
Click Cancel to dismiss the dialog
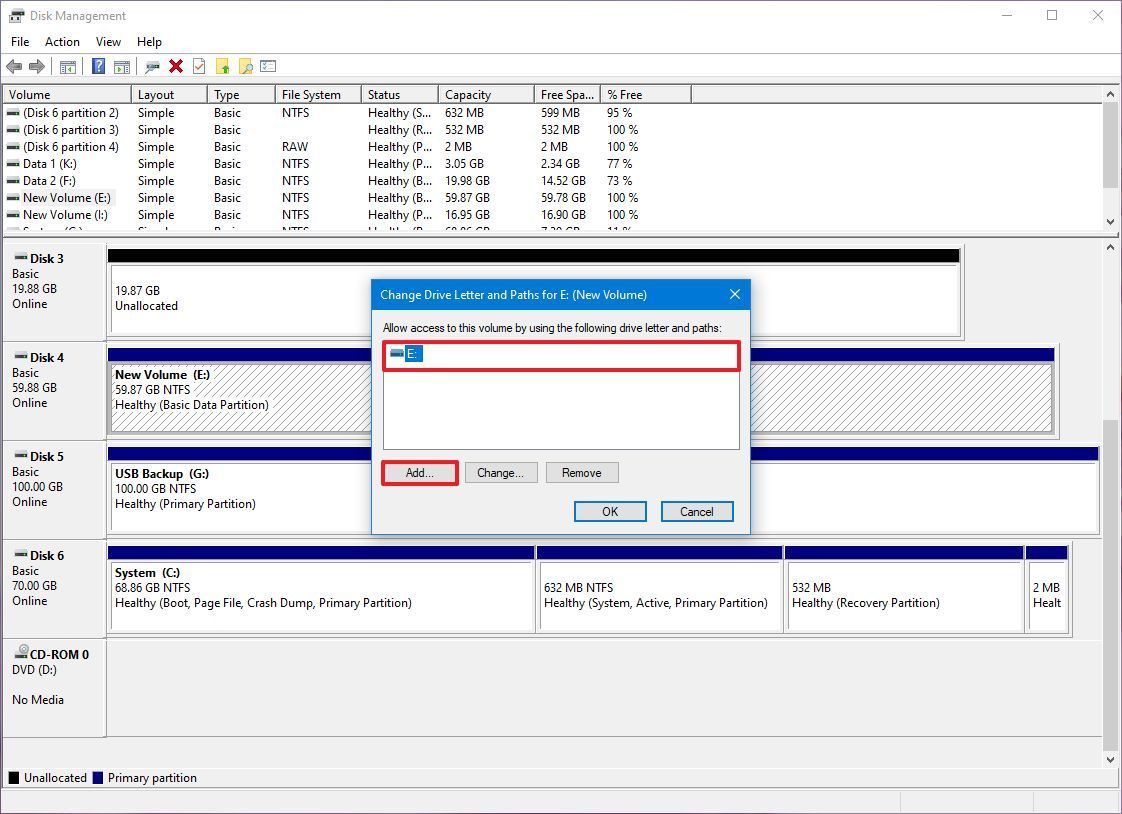(x=697, y=511)
